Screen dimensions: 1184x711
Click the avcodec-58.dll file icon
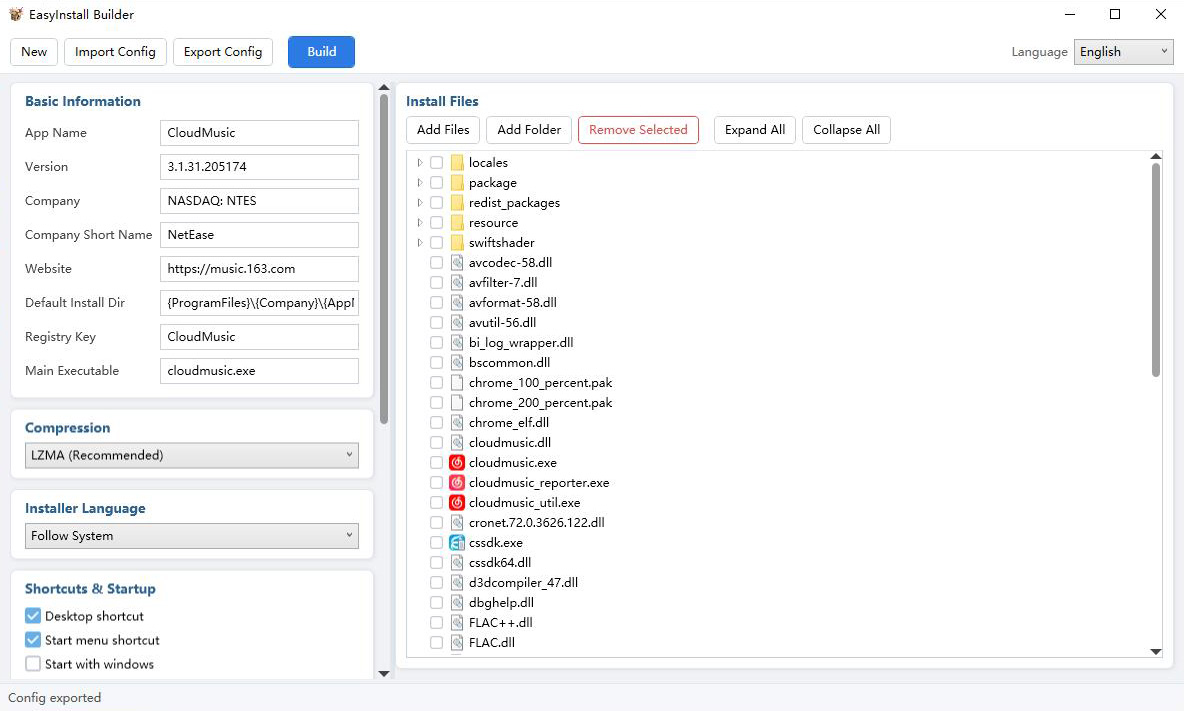[x=457, y=263]
